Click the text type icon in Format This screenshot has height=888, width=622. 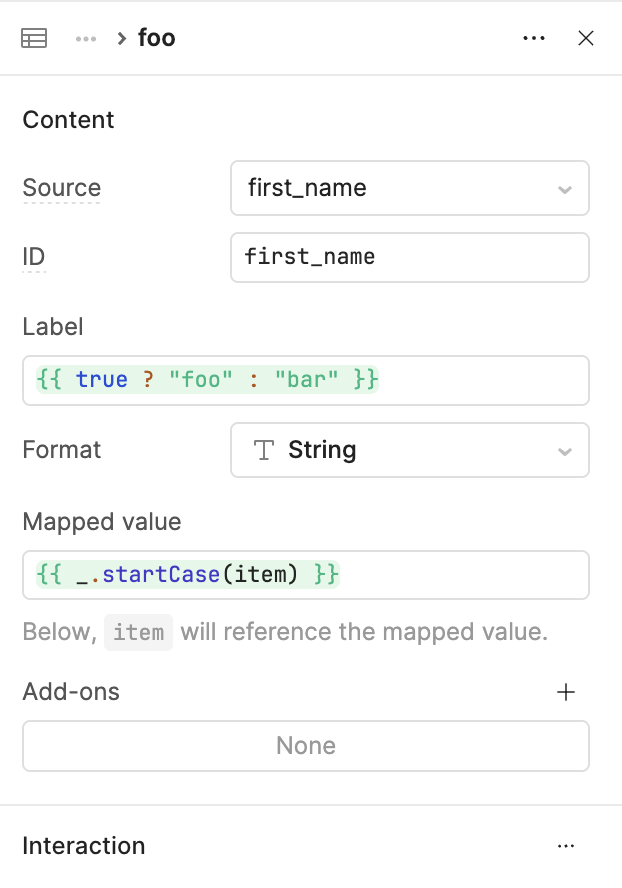click(264, 450)
